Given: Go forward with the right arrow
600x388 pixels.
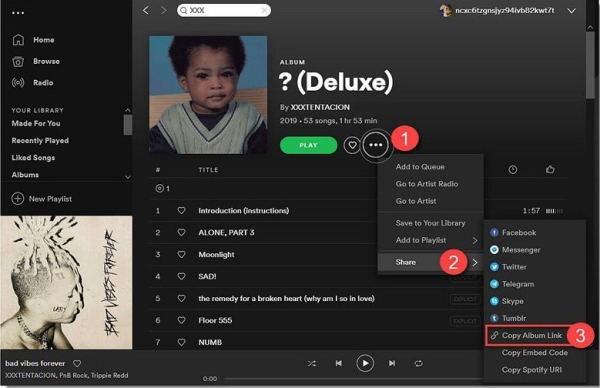Looking at the screenshot, I should [163, 10].
